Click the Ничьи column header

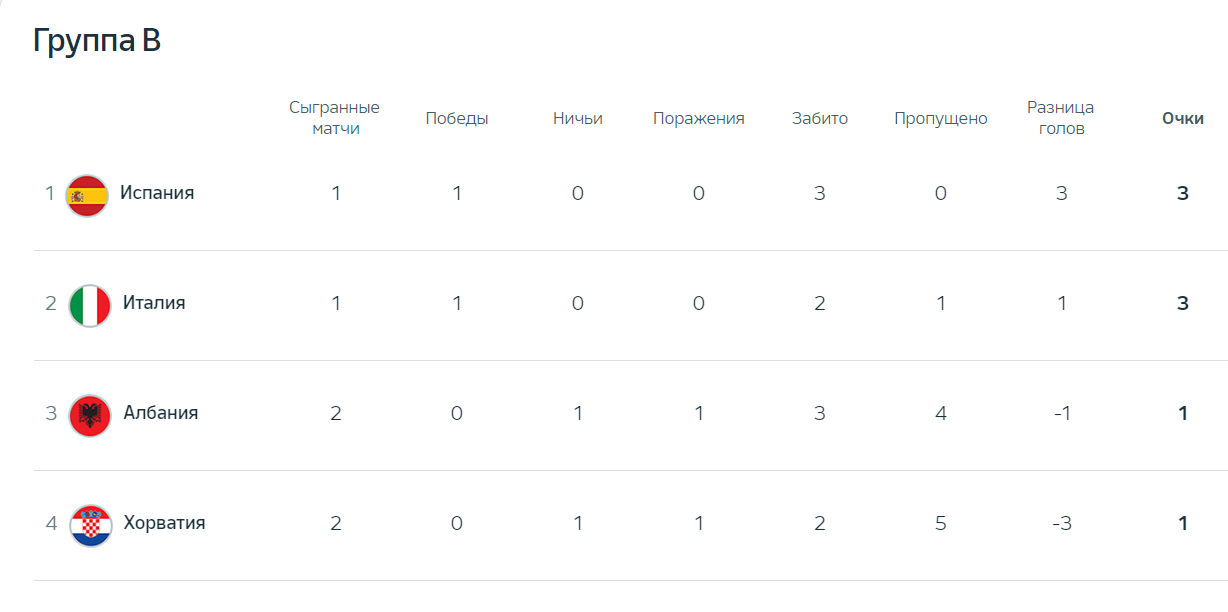[x=578, y=118]
